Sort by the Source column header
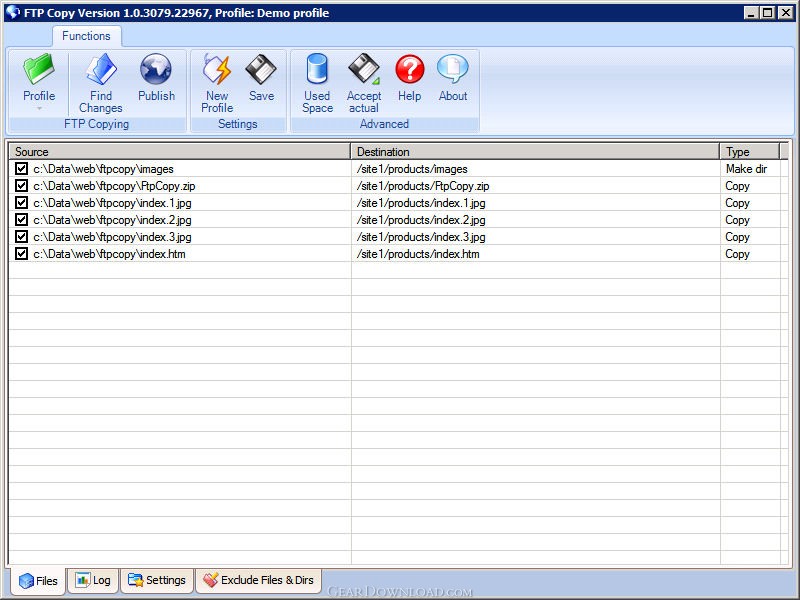 tap(180, 152)
